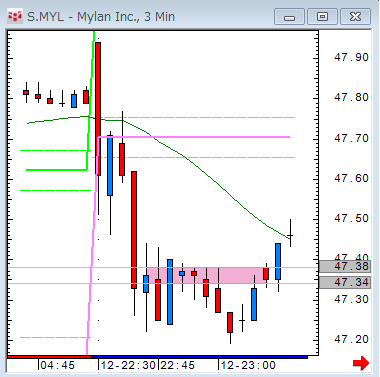This screenshot has width=380, height=377.
Task: Minimize the S.MYL chart window
Action: click(289, 17)
